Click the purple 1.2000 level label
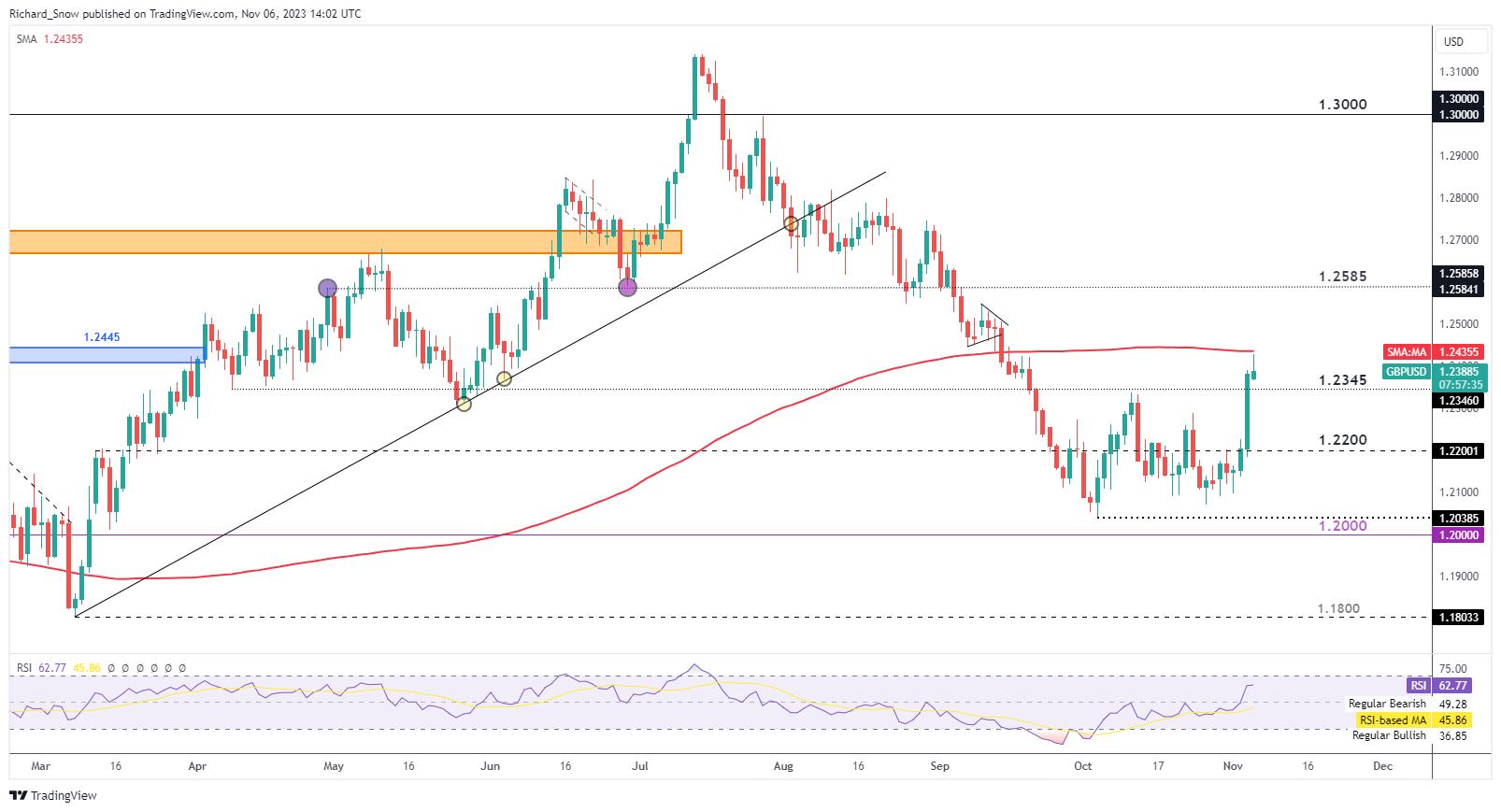Image resolution: width=1501 pixels, height=812 pixels. tap(1342, 526)
